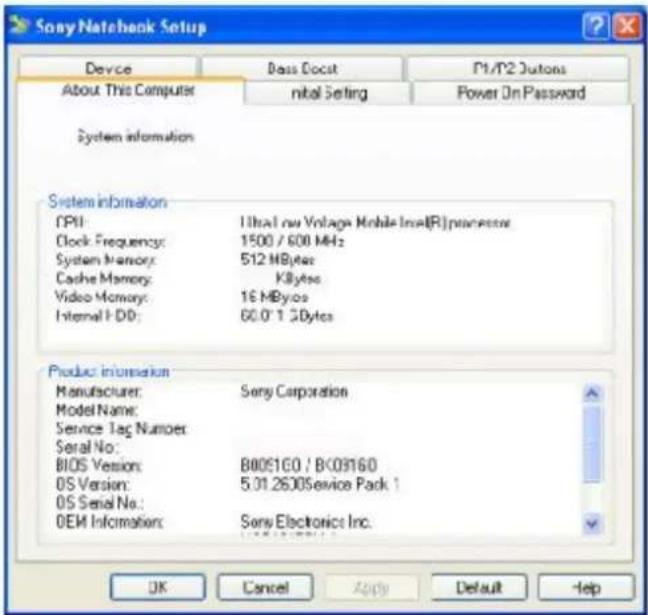Open the P1/P2 Buttons tab
The image size is (648, 615).
(518, 68)
